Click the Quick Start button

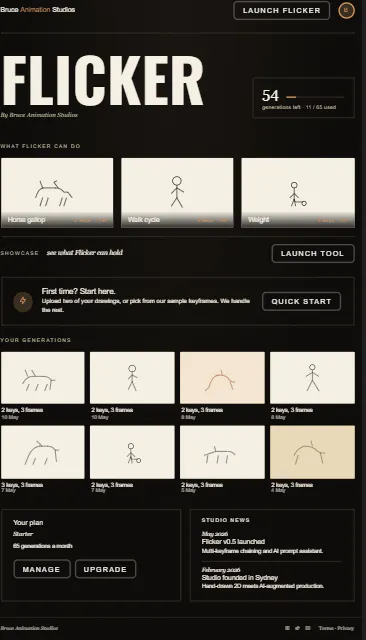coord(301,301)
